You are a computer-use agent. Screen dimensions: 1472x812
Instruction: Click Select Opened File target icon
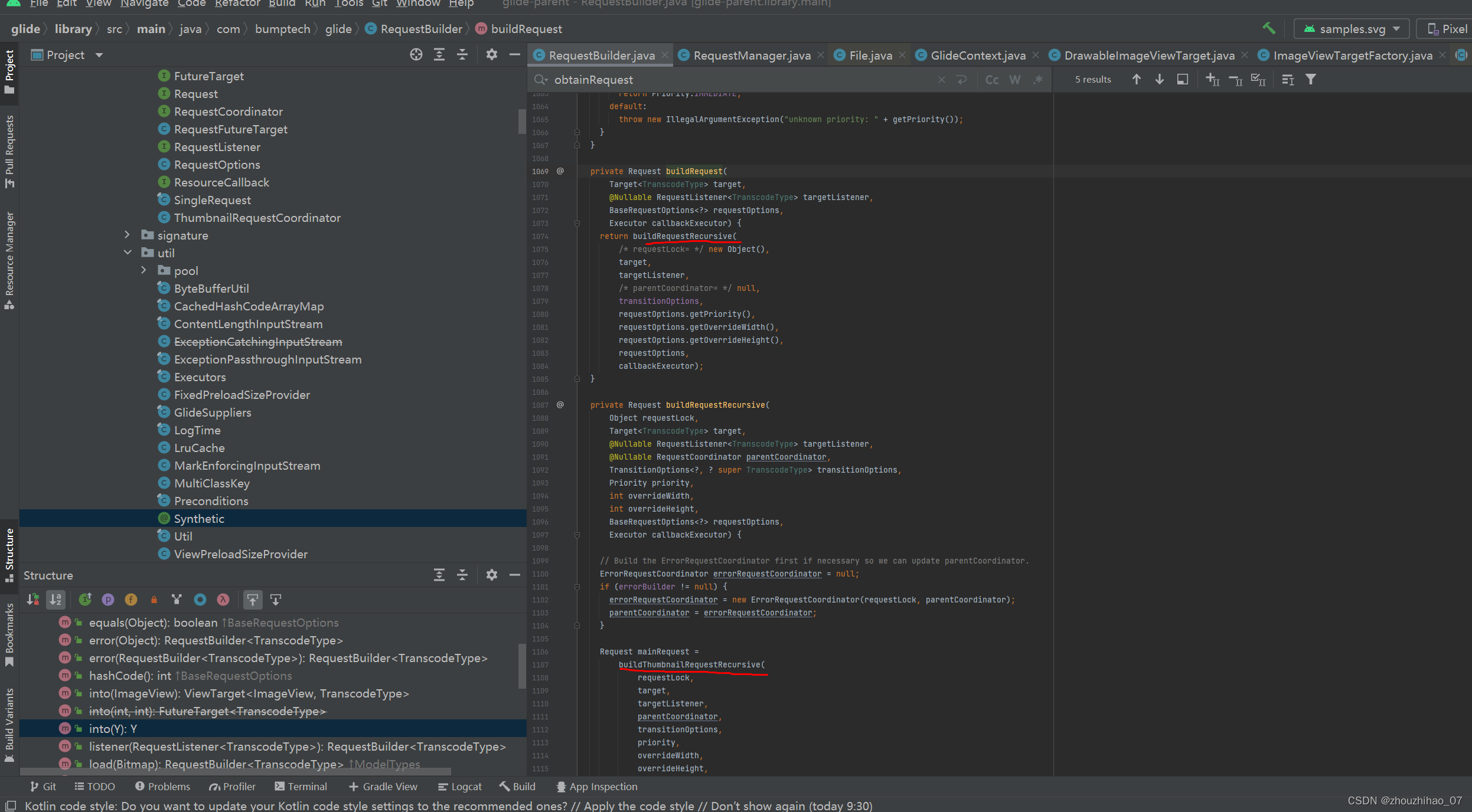pos(416,55)
